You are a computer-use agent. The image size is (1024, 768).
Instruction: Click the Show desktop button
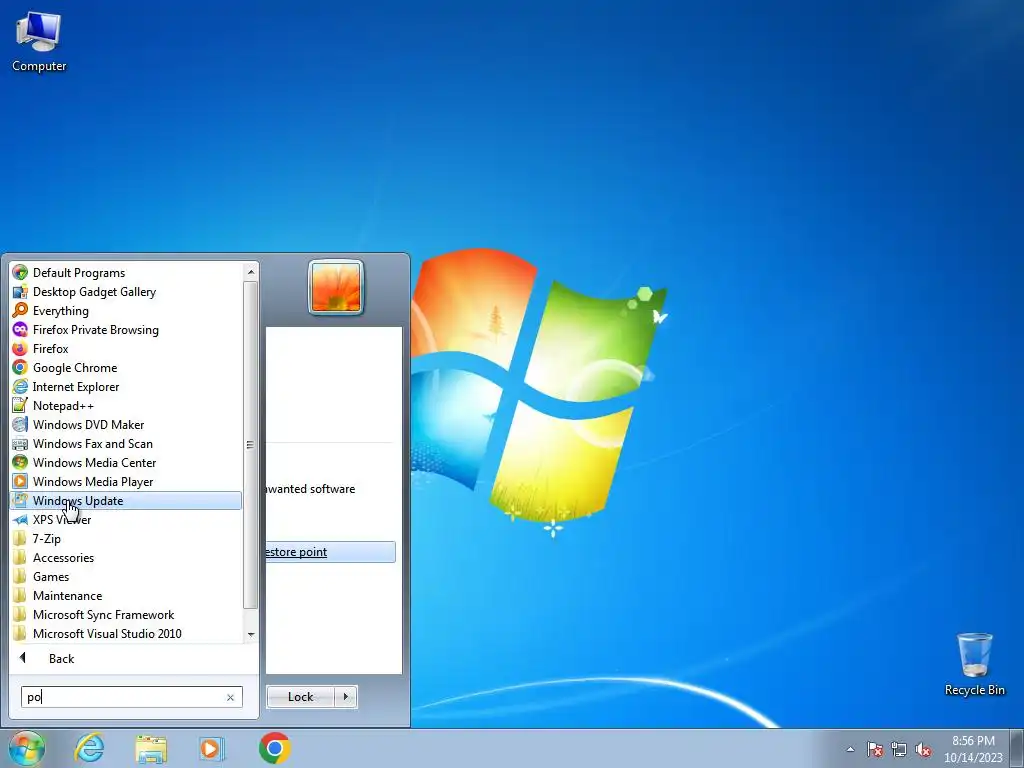[x=1017, y=748]
